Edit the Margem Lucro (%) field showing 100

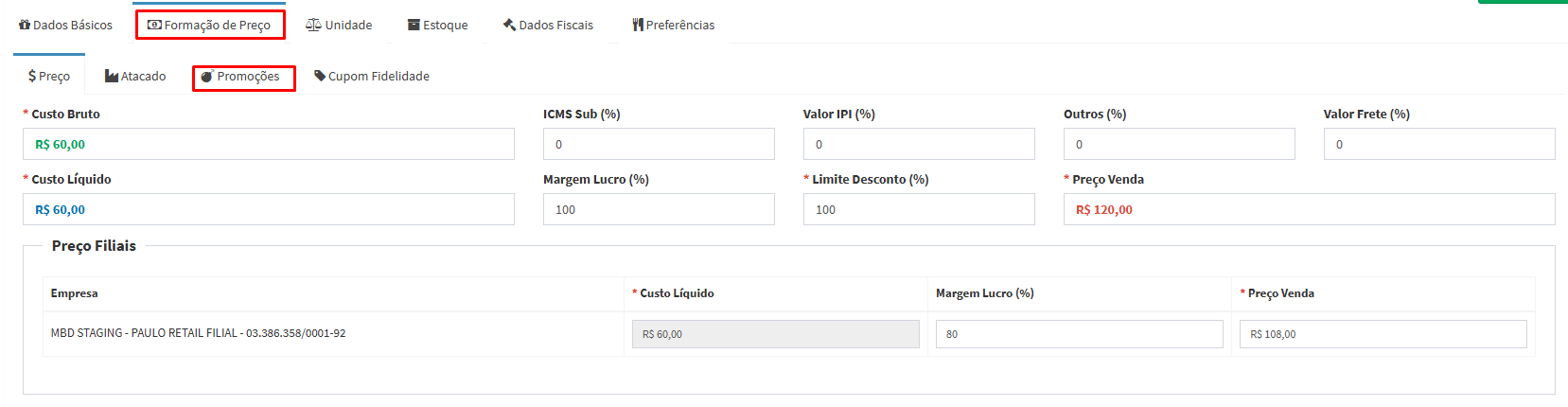pyautogui.click(x=659, y=209)
